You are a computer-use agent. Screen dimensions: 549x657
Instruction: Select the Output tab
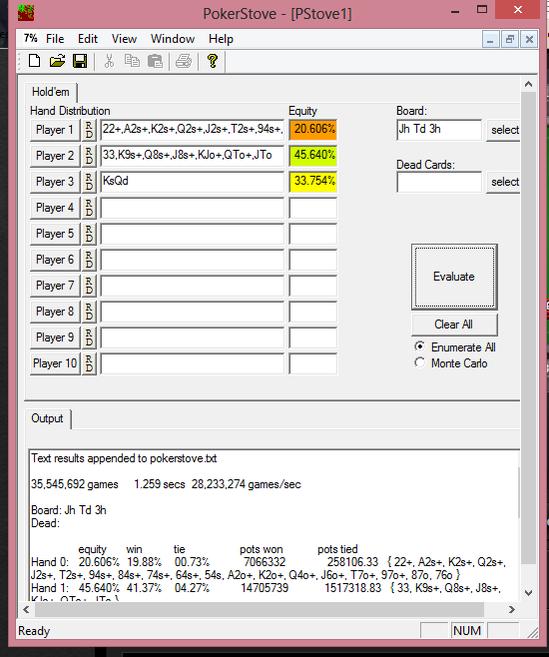click(x=47, y=419)
